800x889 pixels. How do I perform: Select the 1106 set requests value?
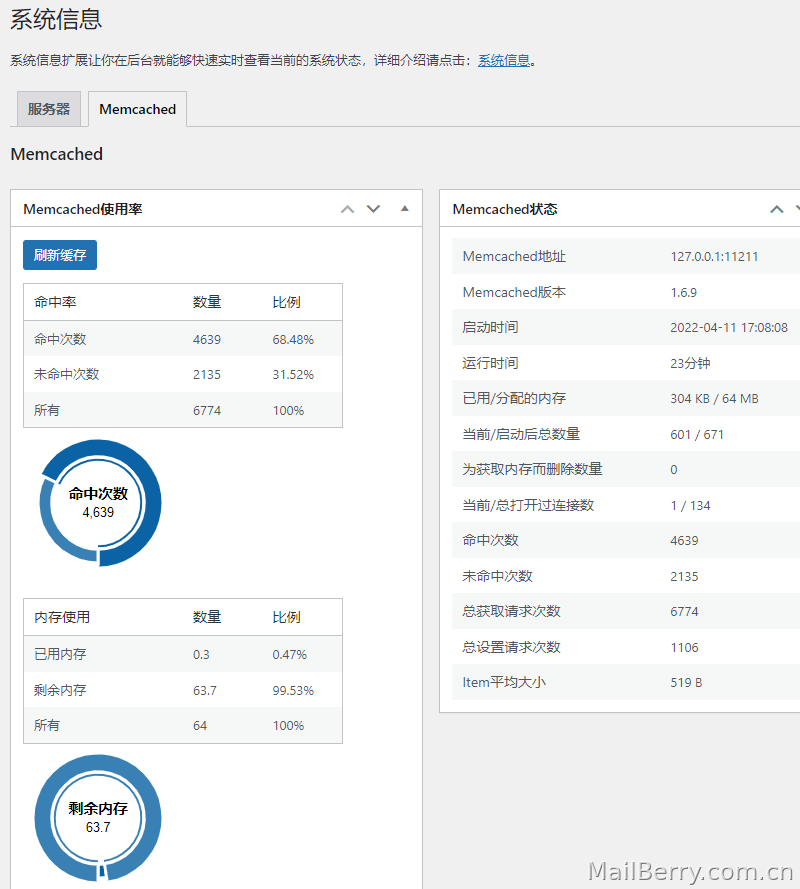coord(684,647)
